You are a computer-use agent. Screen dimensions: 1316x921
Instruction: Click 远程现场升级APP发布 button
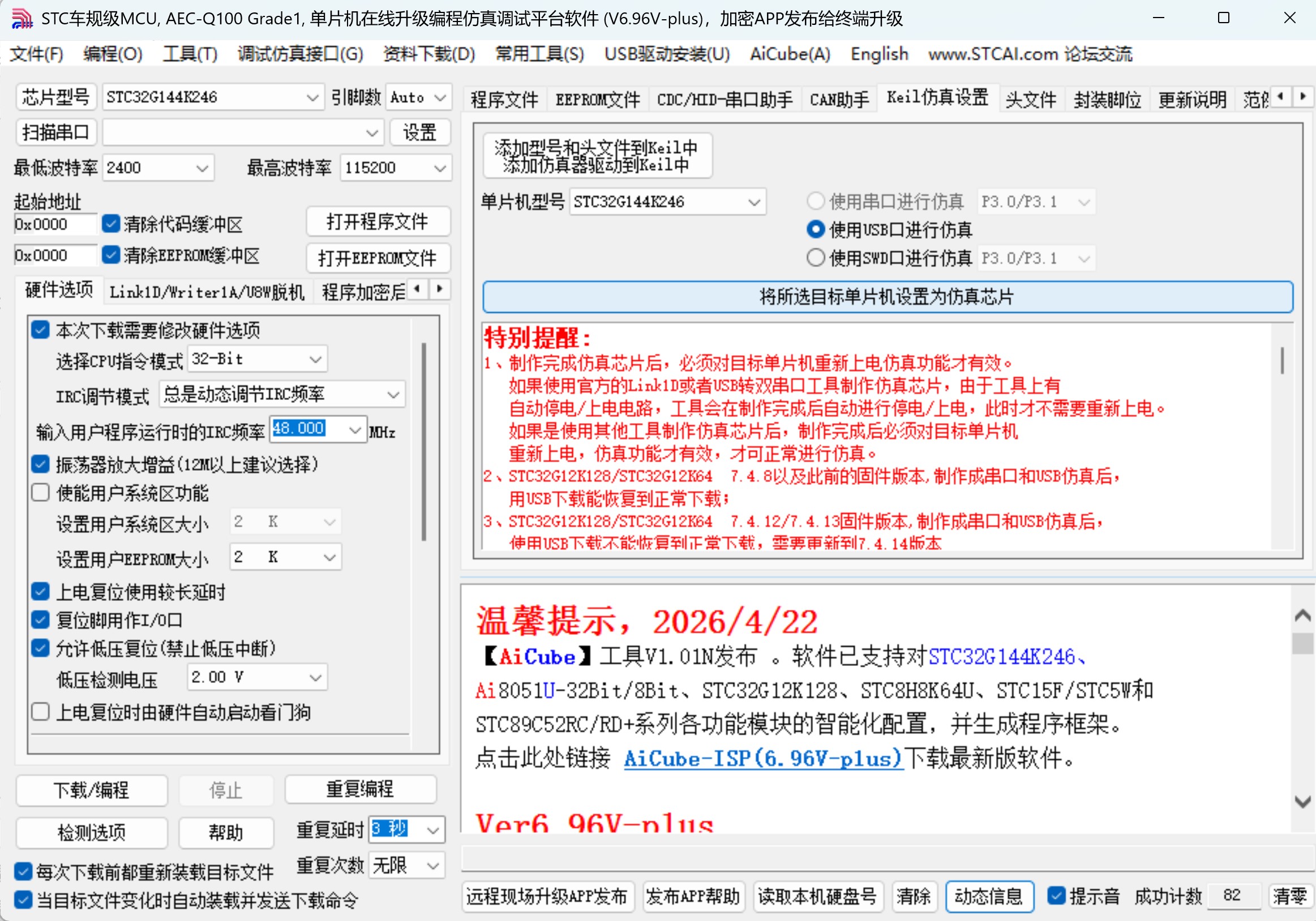[x=547, y=896]
